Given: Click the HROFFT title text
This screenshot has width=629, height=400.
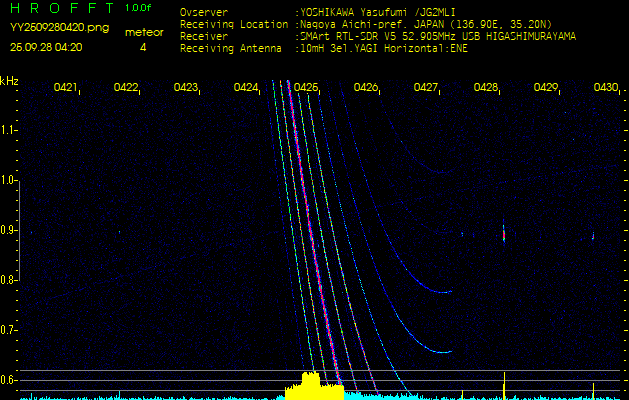Looking at the screenshot, I should [62, 8].
